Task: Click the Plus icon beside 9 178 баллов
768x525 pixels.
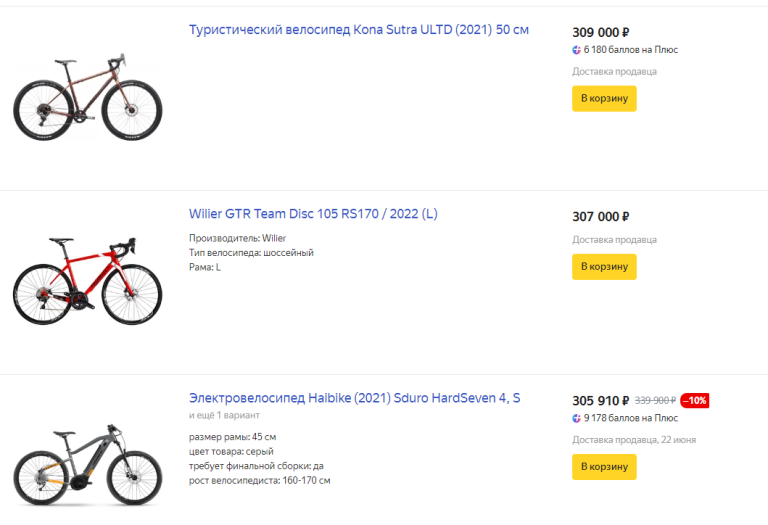Action: 577,418
